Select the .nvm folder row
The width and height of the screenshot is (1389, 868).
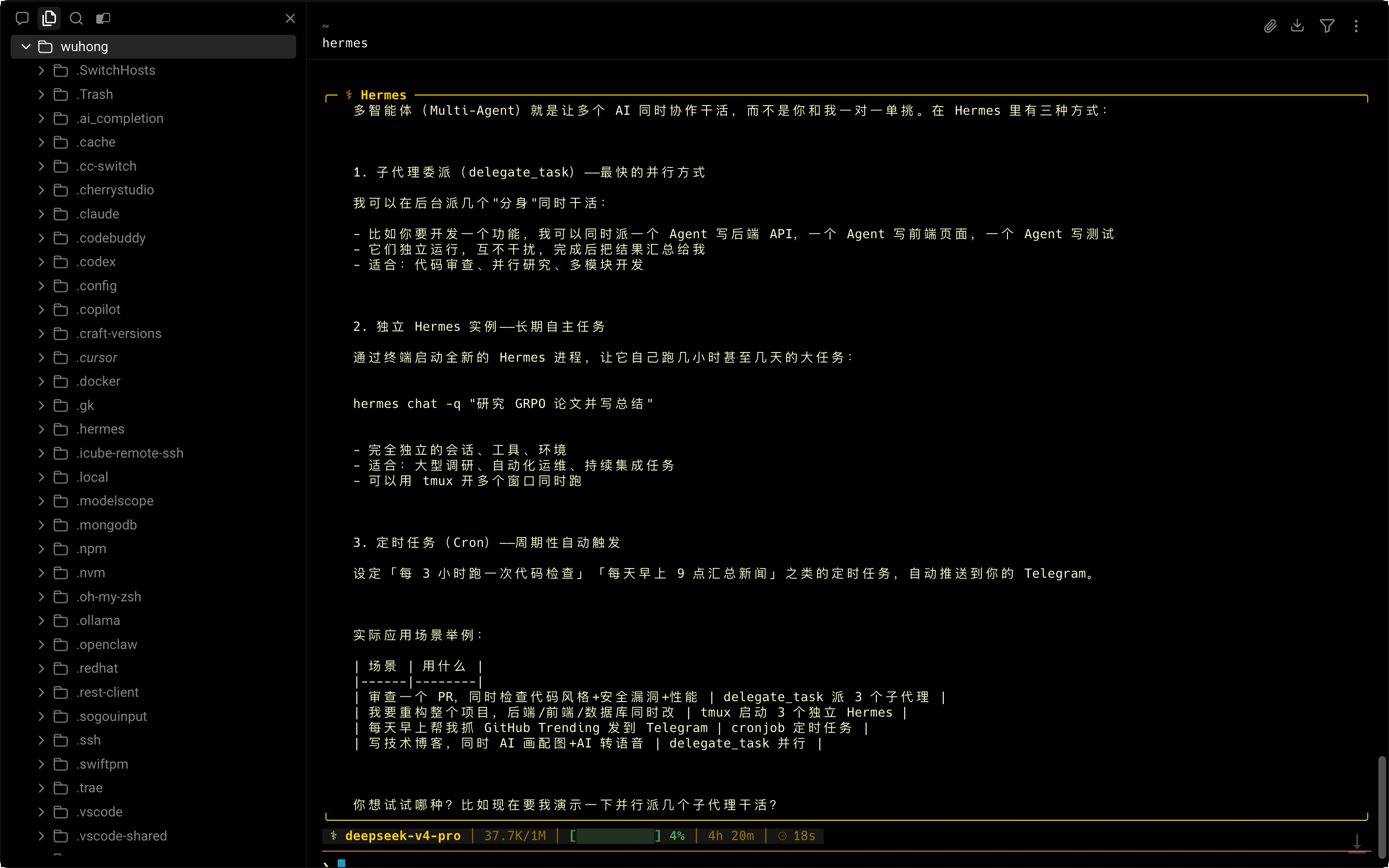click(x=153, y=573)
